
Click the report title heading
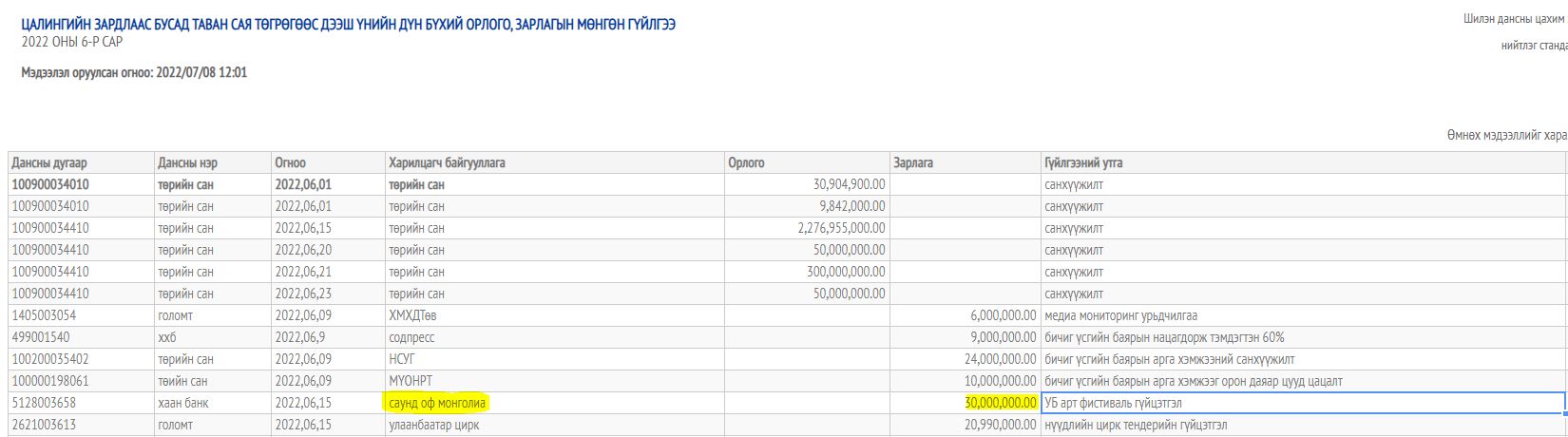348,25
